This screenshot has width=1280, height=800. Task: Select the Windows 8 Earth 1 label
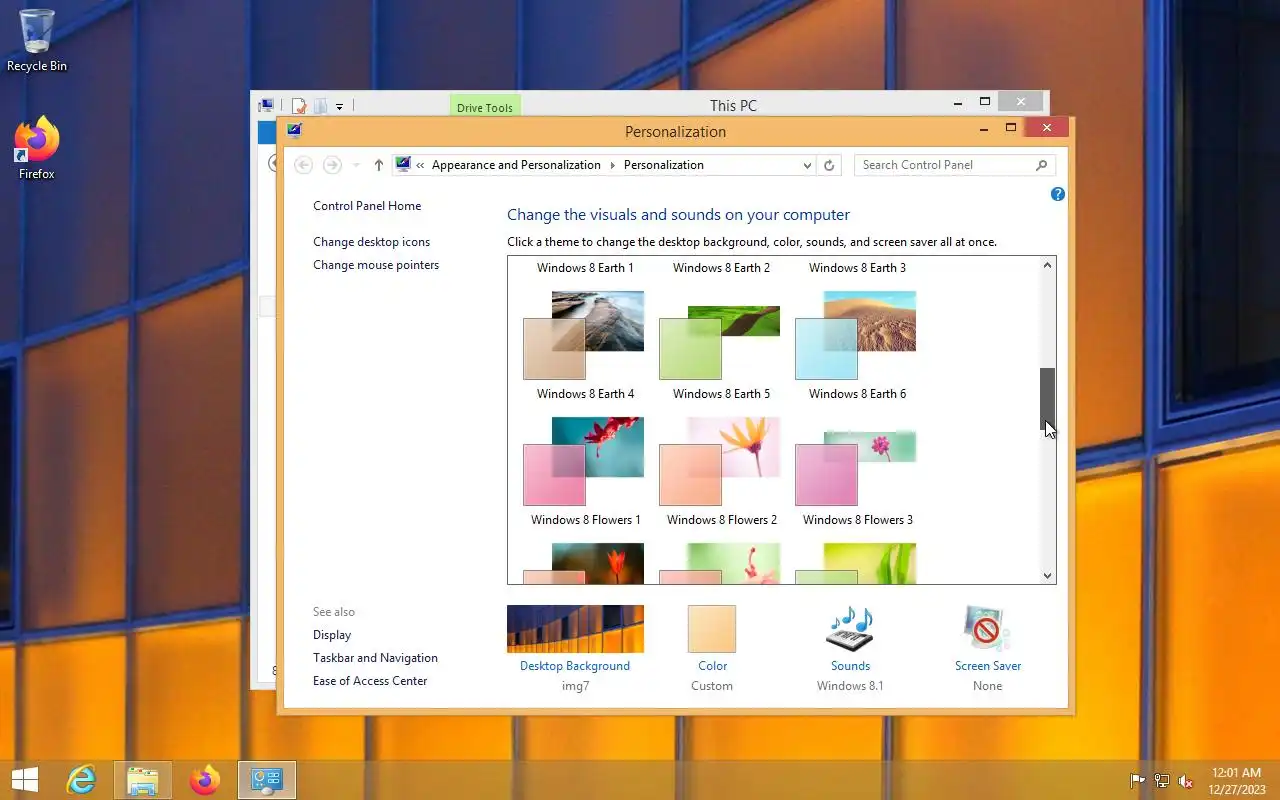click(x=585, y=268)
